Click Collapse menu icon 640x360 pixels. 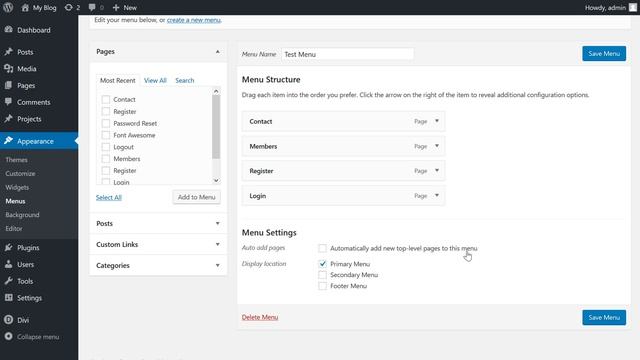click(x=8, y=336)
